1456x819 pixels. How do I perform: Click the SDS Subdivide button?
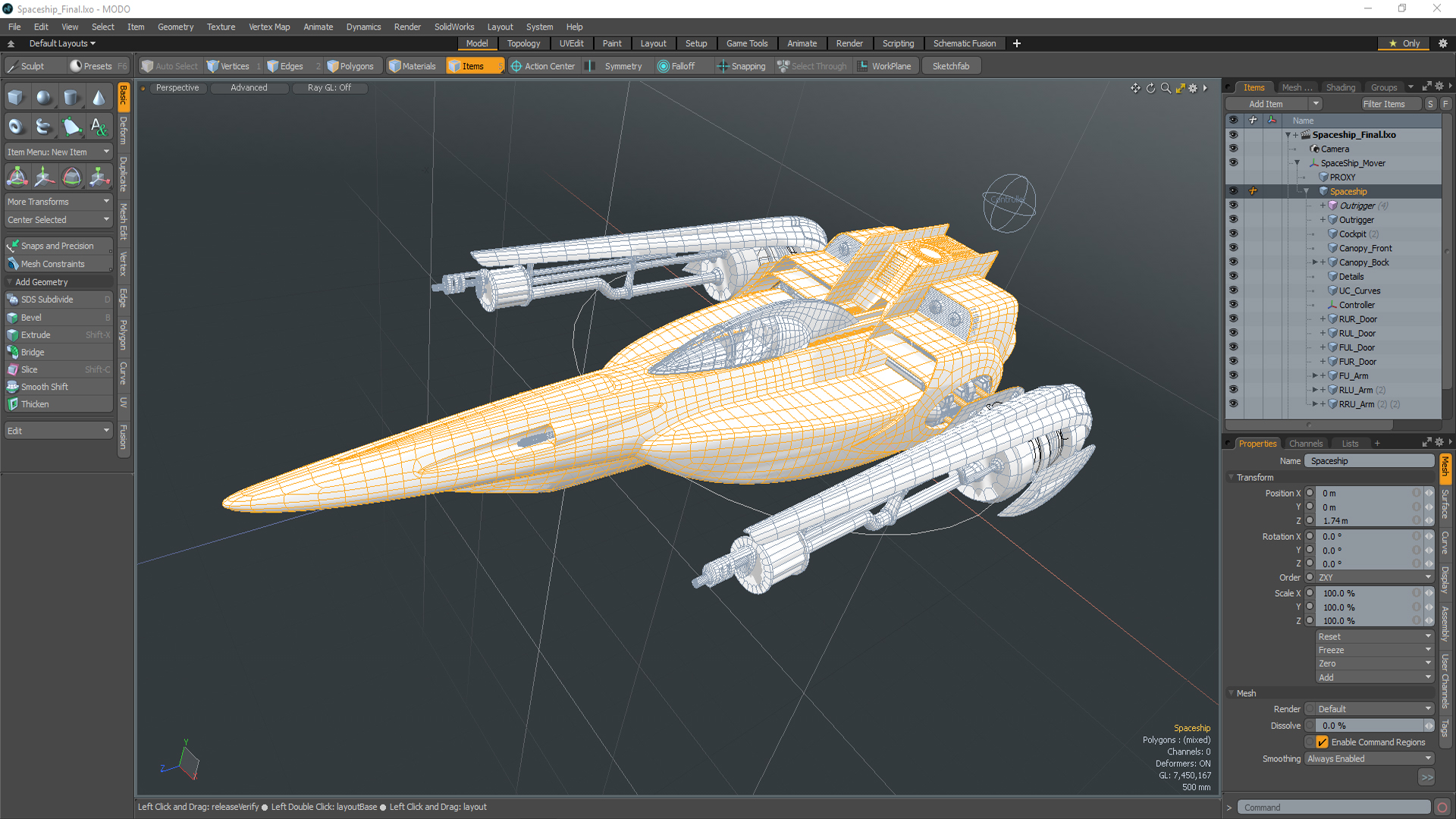(47, 300)
